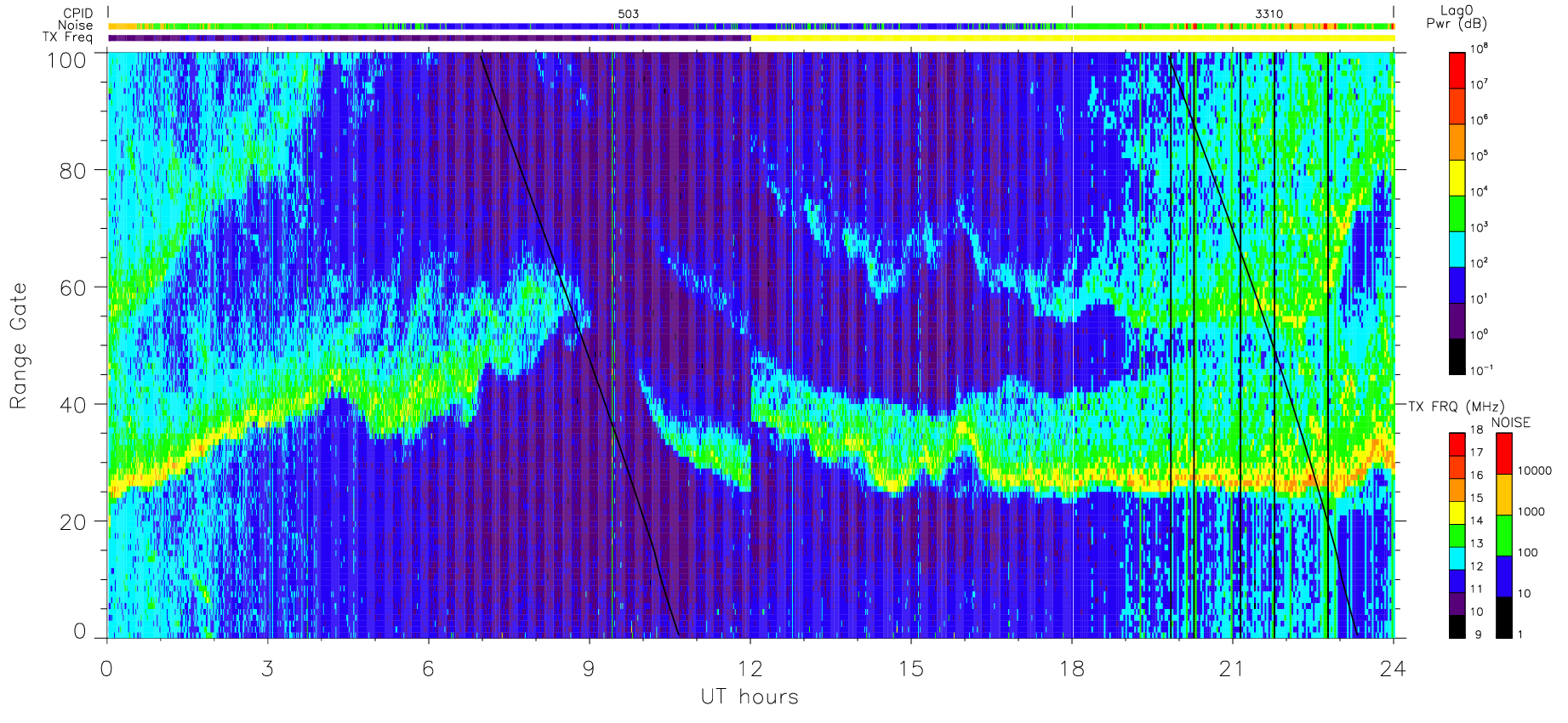Click yellow 14 MHz segment of TX FRQ colorbar
This screenshot has width=1568, height=723.
1457,513
